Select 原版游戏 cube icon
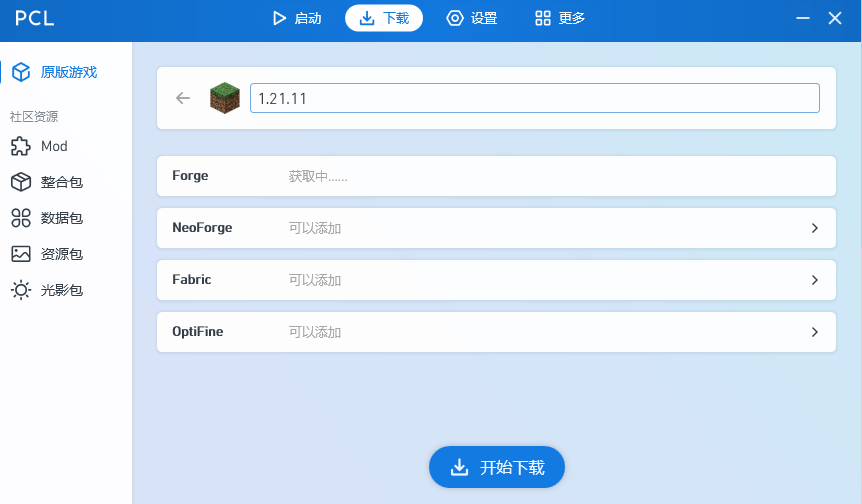 click(x=21, y=72)
